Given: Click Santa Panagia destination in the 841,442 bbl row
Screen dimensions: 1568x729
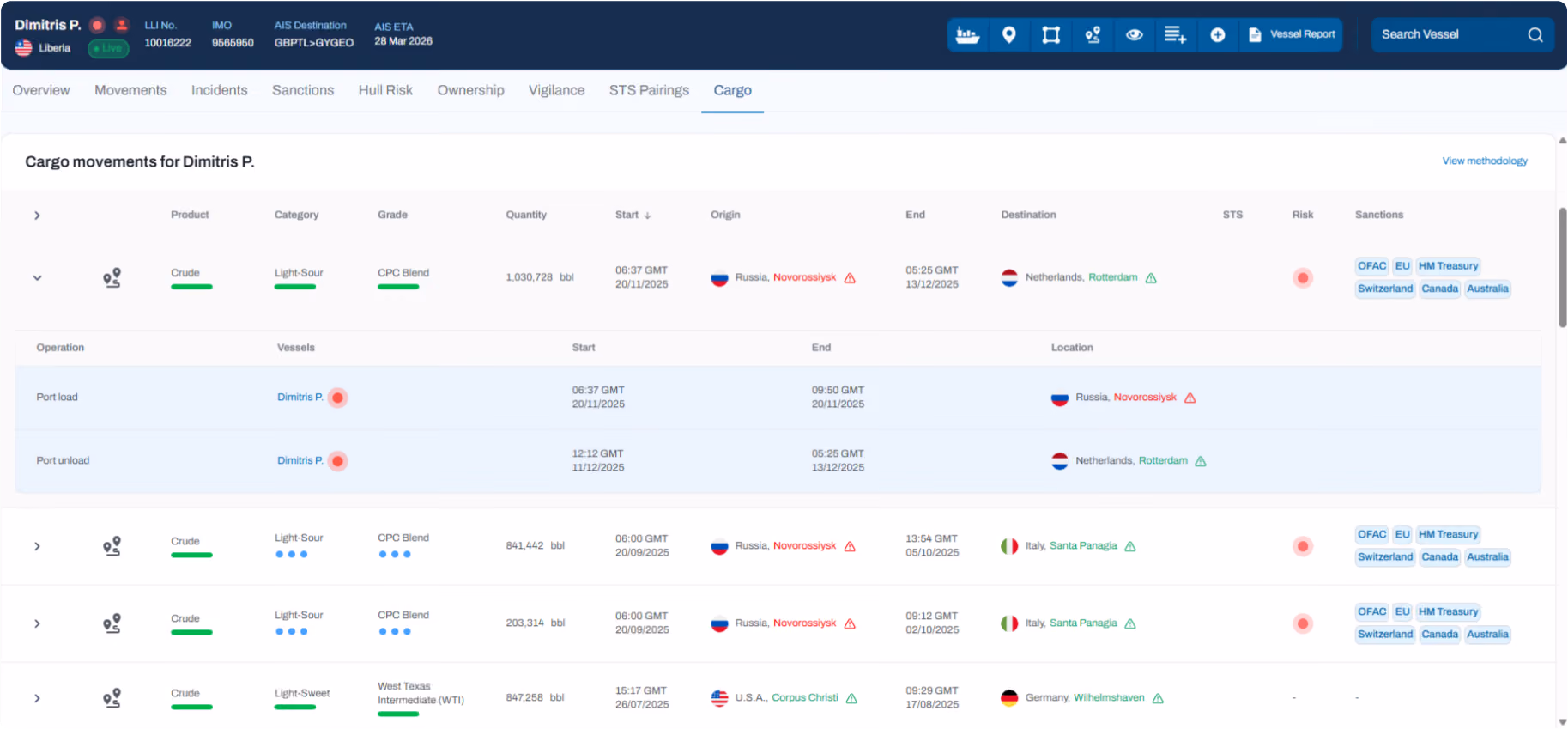Looking at the screenshot, I should pyautogui.click(x=1083, y=546).
